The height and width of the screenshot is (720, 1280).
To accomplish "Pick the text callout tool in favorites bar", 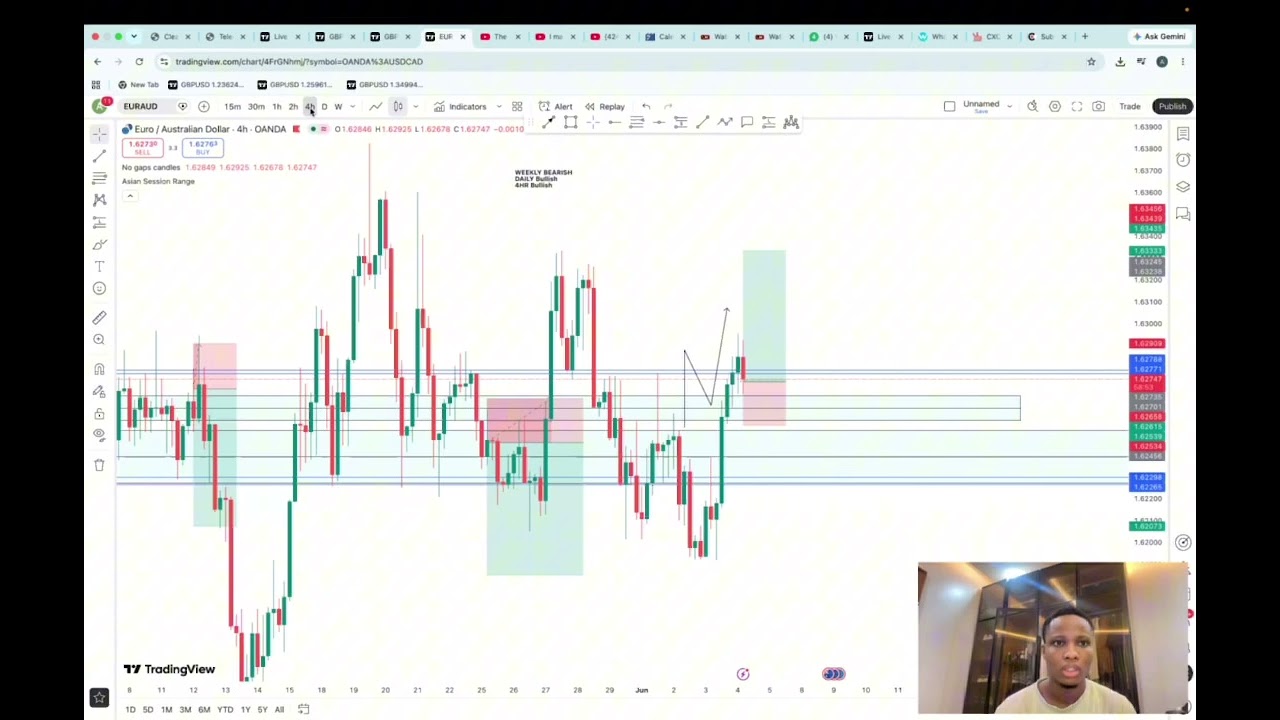I will pyautogui.click(x=747, y=122).
